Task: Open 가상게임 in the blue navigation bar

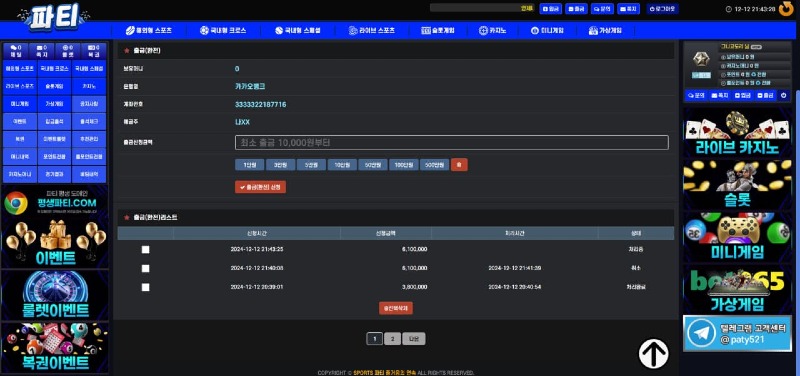Action: (x=605, y=31)
